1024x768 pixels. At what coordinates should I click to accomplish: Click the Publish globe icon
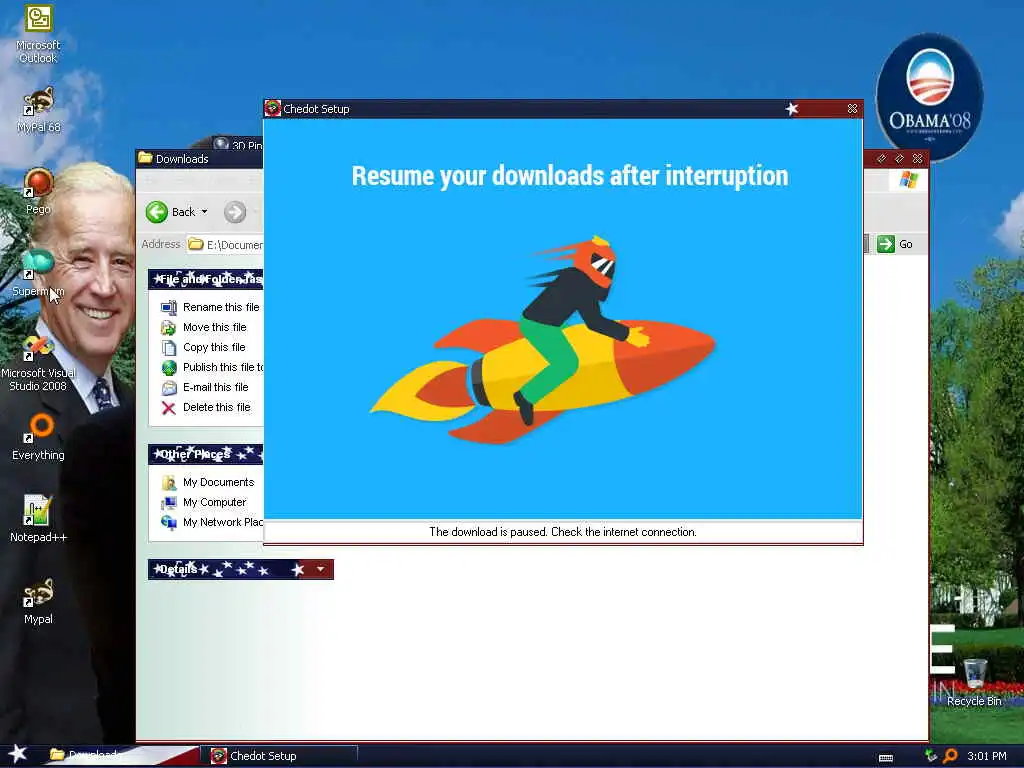tap(168, 368)
